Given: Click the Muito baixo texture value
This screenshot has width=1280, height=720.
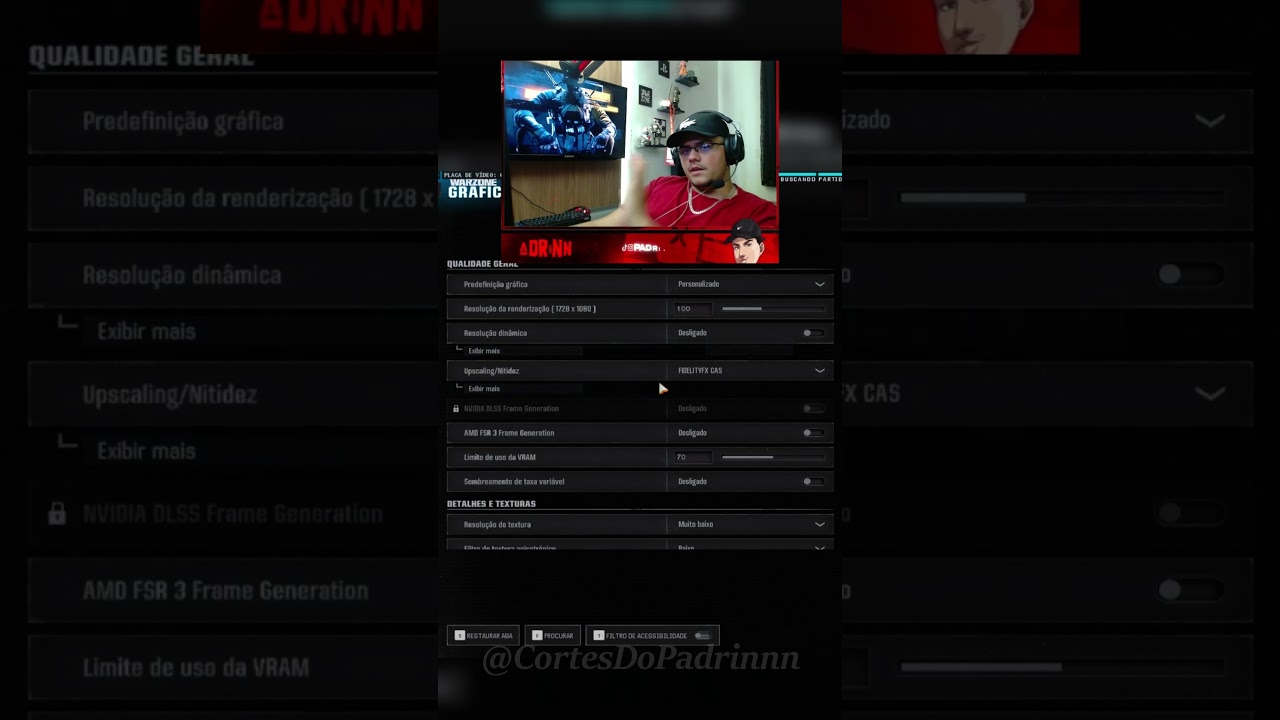Looking at the screenshot, I should coord(695,524).
